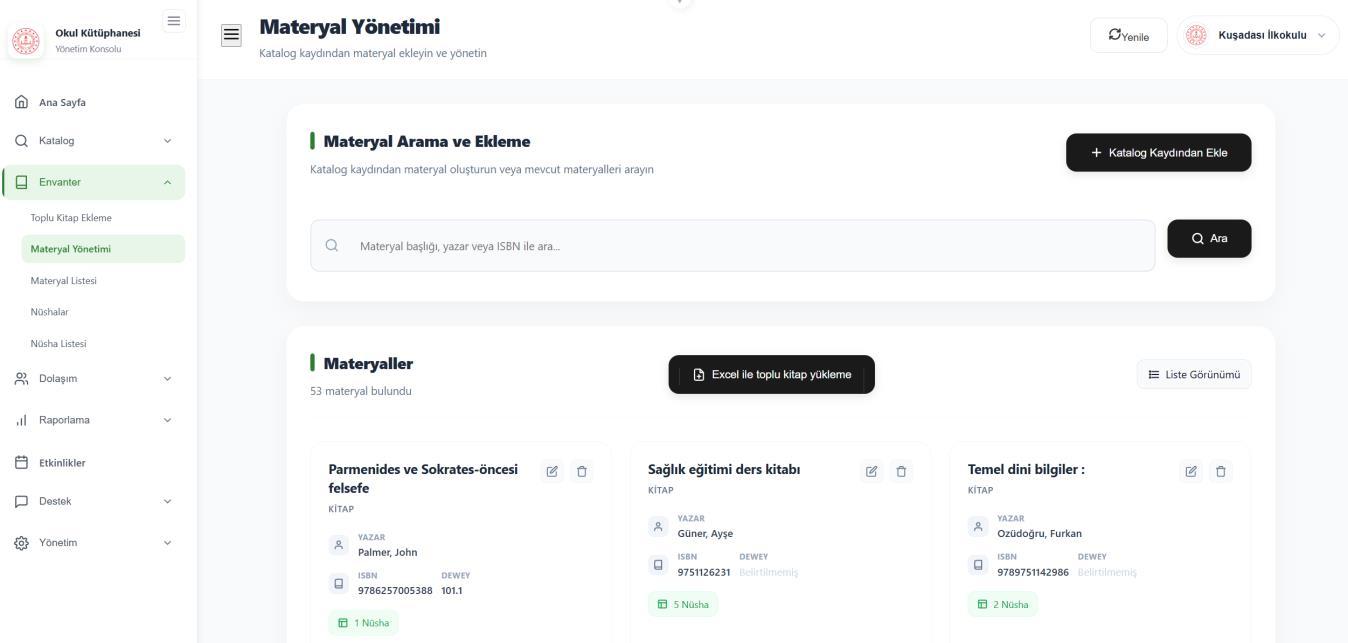
Task: Open the Kuşadası İlkokulu school dropdown
Action: tap(1258, 35)
